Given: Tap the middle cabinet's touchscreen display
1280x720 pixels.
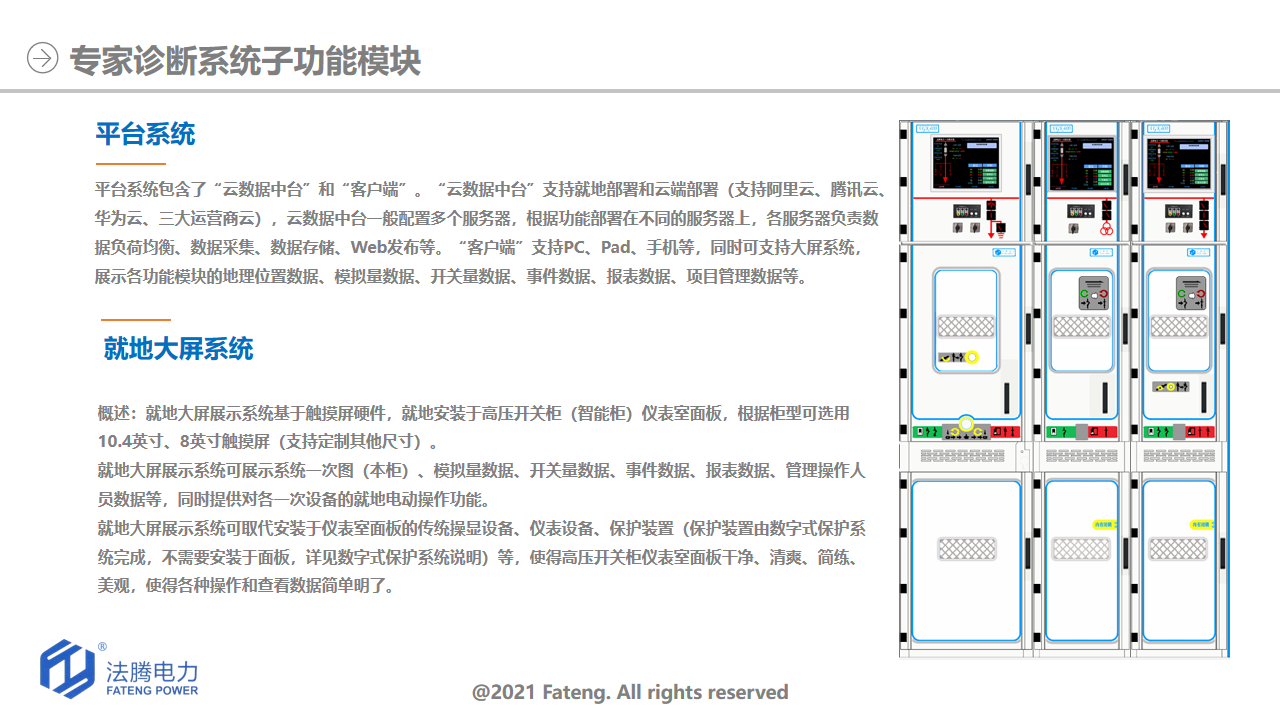Looking at the screenshot, I should (x=1082, y=164).
